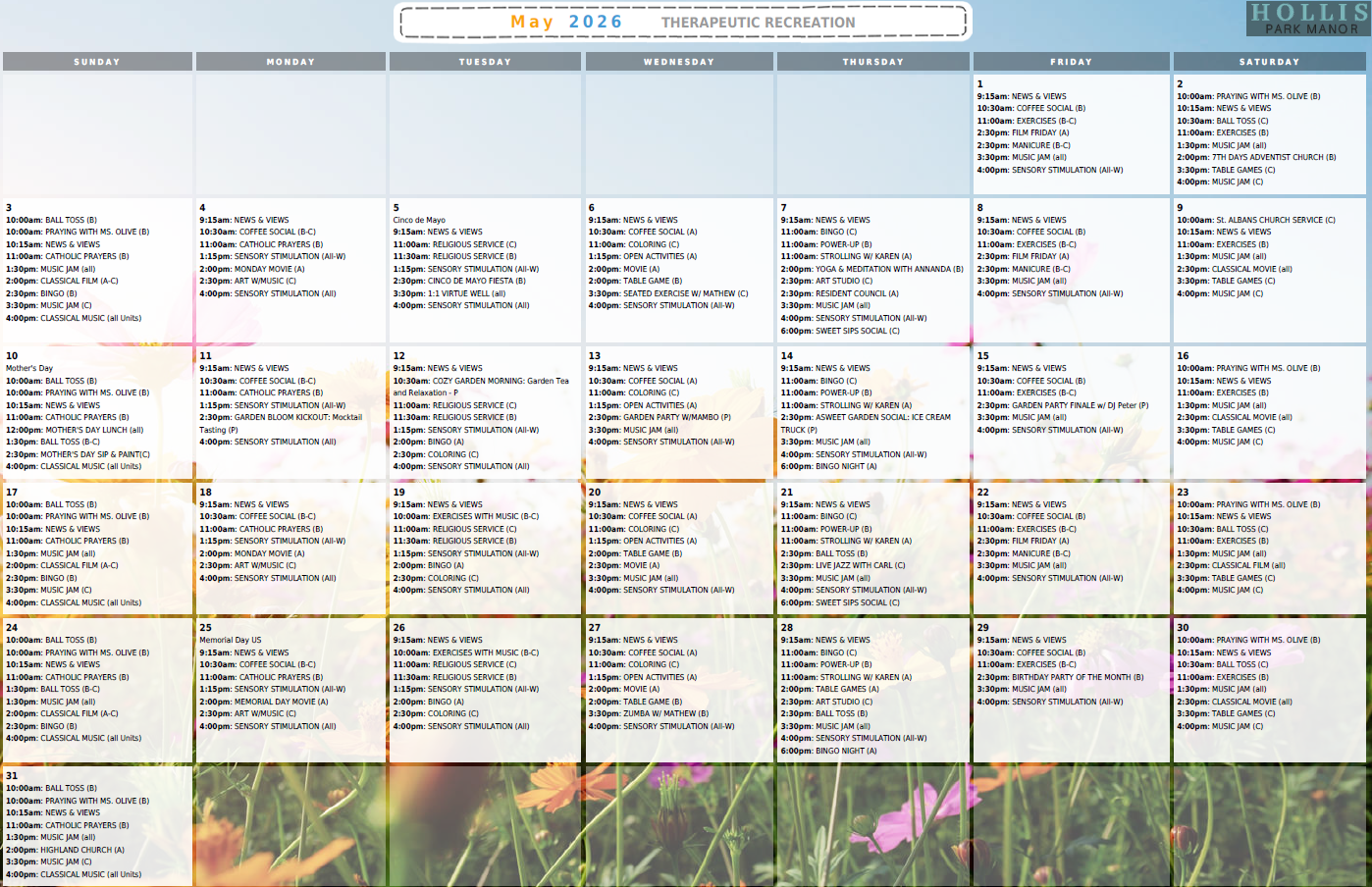1372x887 pixels.
Task: Click "BIRTHDAY PARTY OF THE MONTH (B)" event
Action: coord(1078,677)
